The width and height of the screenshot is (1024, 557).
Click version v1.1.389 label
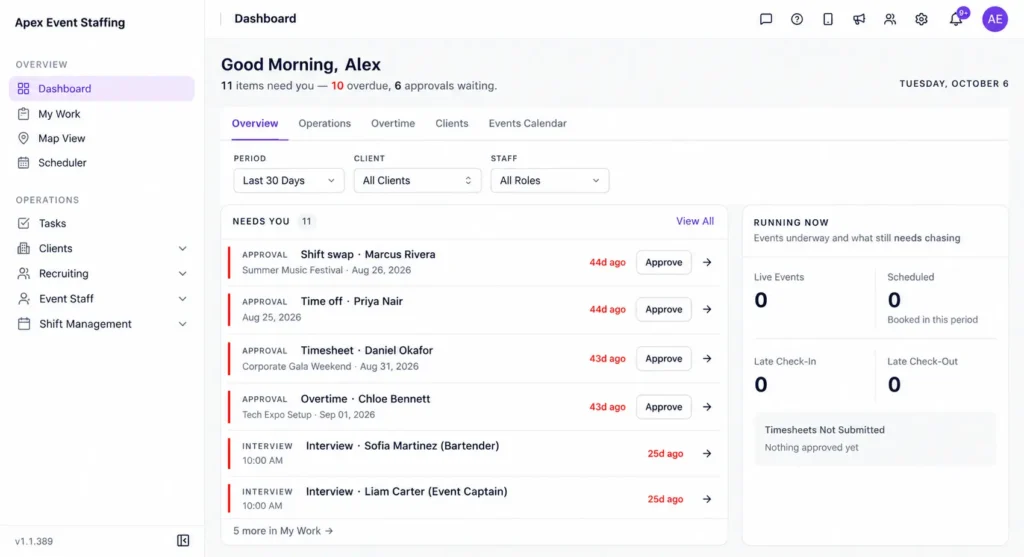pos(34,541)
